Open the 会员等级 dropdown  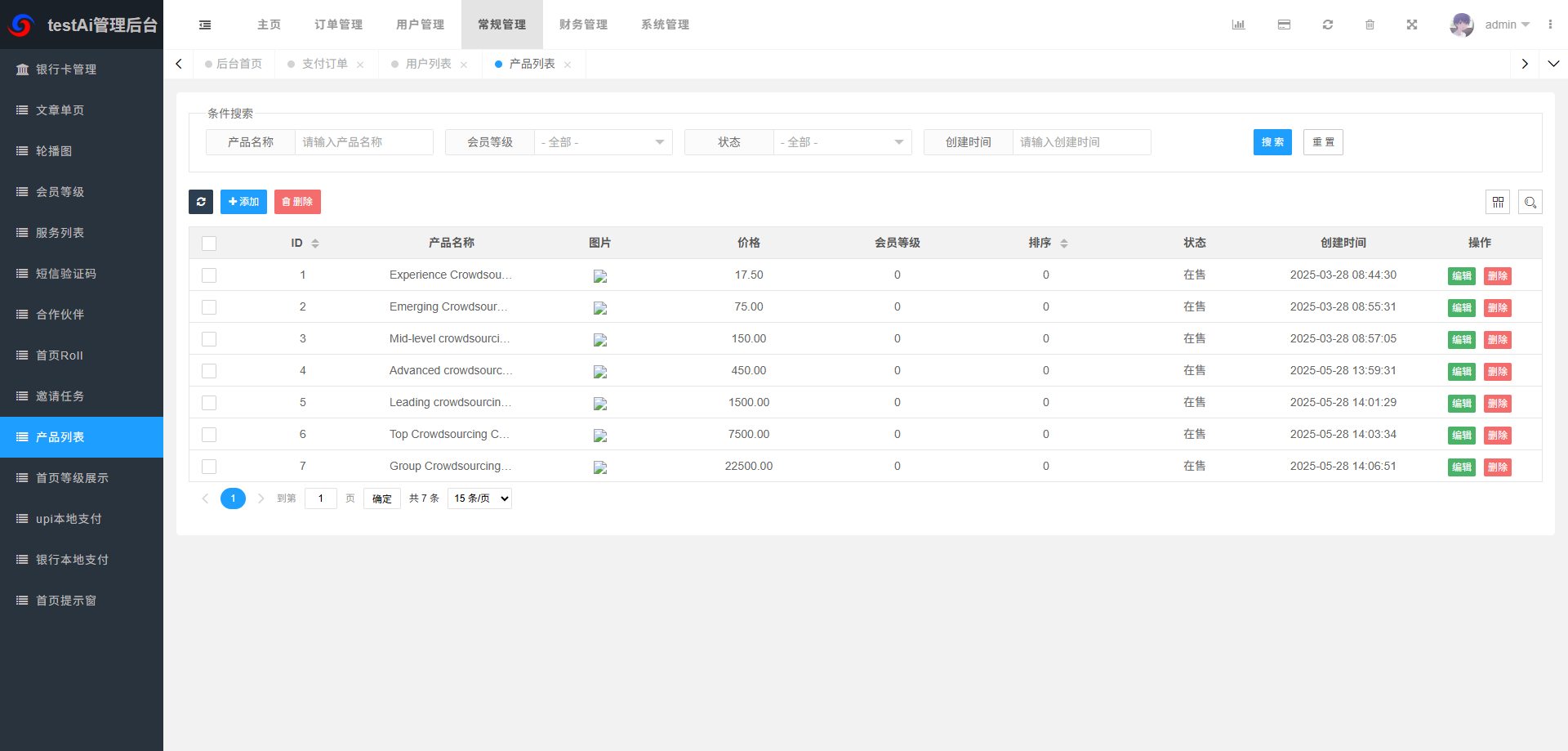[x=602, y=142]
